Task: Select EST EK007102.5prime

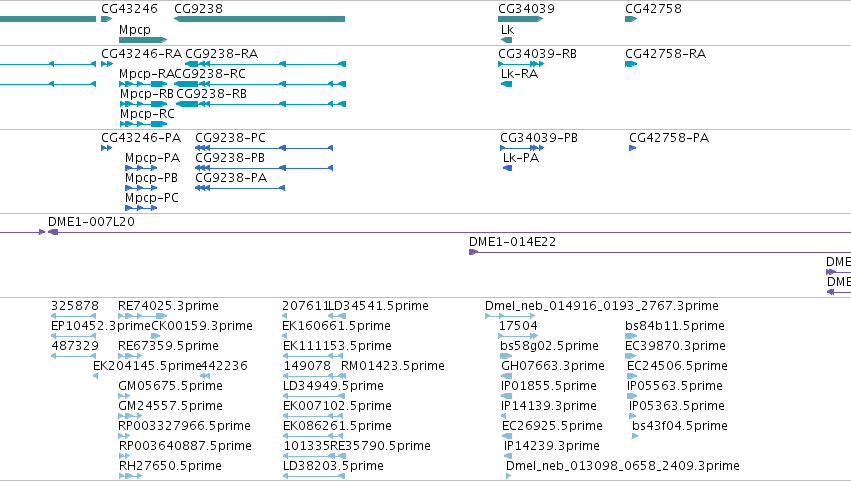Action: 337,407
